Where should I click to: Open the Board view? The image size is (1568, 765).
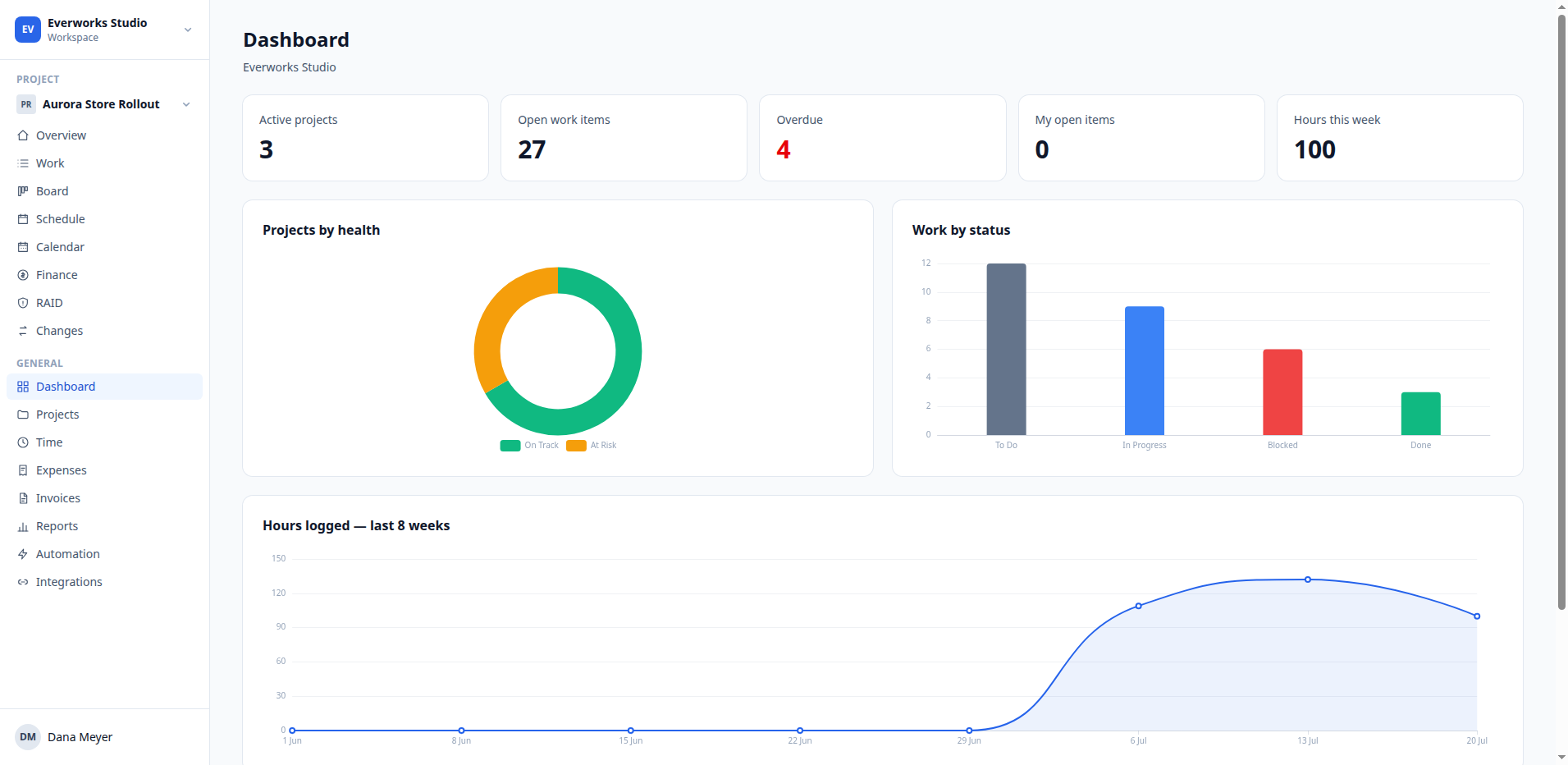pos(104,191)
